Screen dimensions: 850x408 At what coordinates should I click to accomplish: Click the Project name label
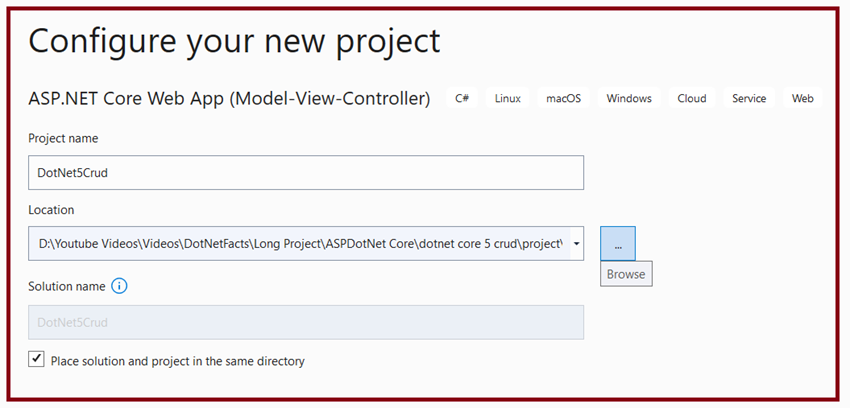[x=63, y=139]
